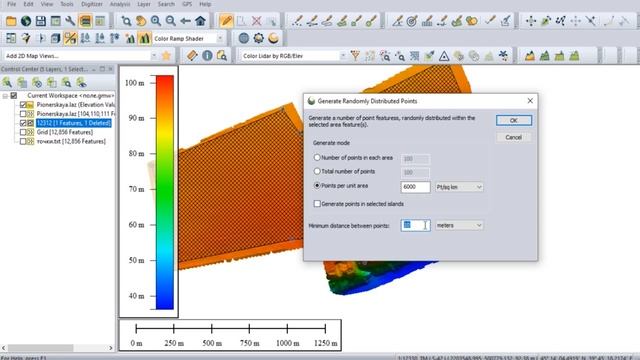Click the favorites star icon
Screen dimensions: 640x360
(166, 56)
